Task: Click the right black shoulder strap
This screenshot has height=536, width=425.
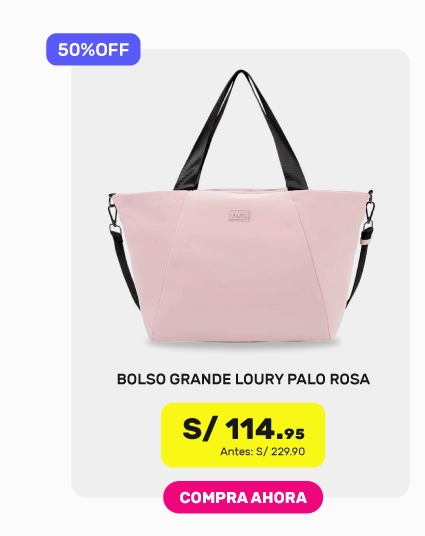Action: [x=359, y=267]
